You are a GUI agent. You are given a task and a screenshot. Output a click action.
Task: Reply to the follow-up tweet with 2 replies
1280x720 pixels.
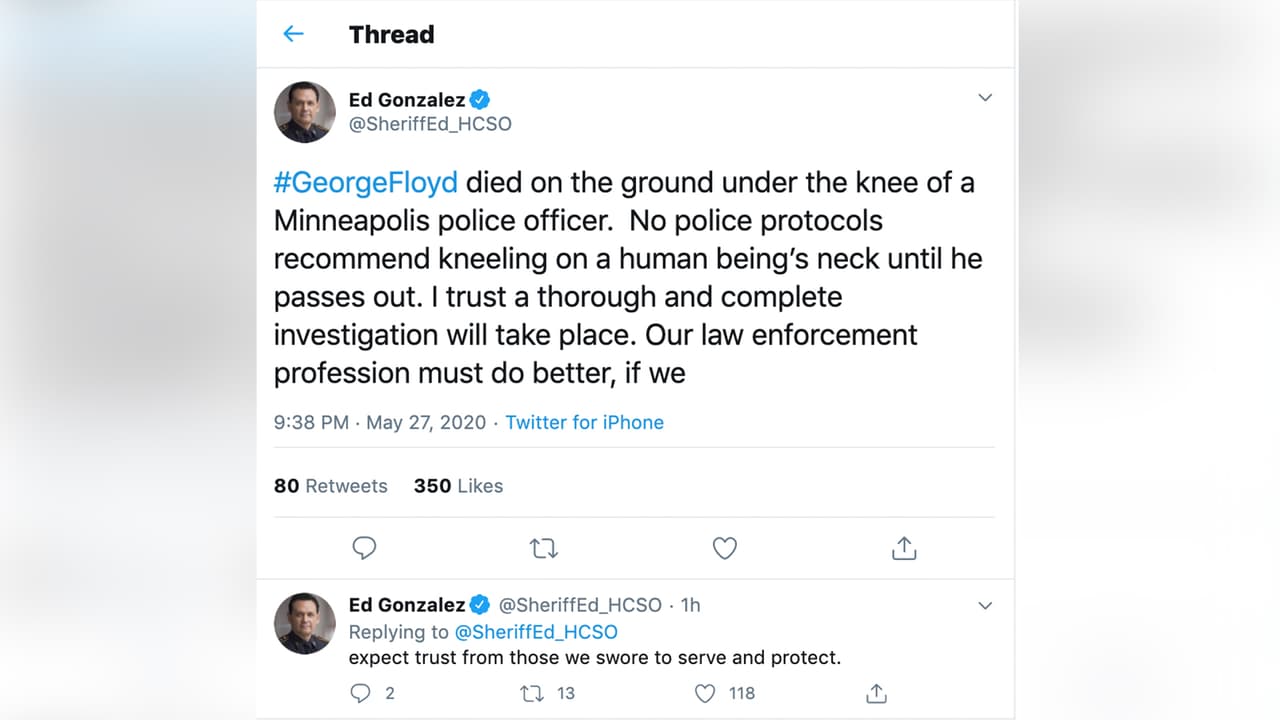click(x=361, y=693)
